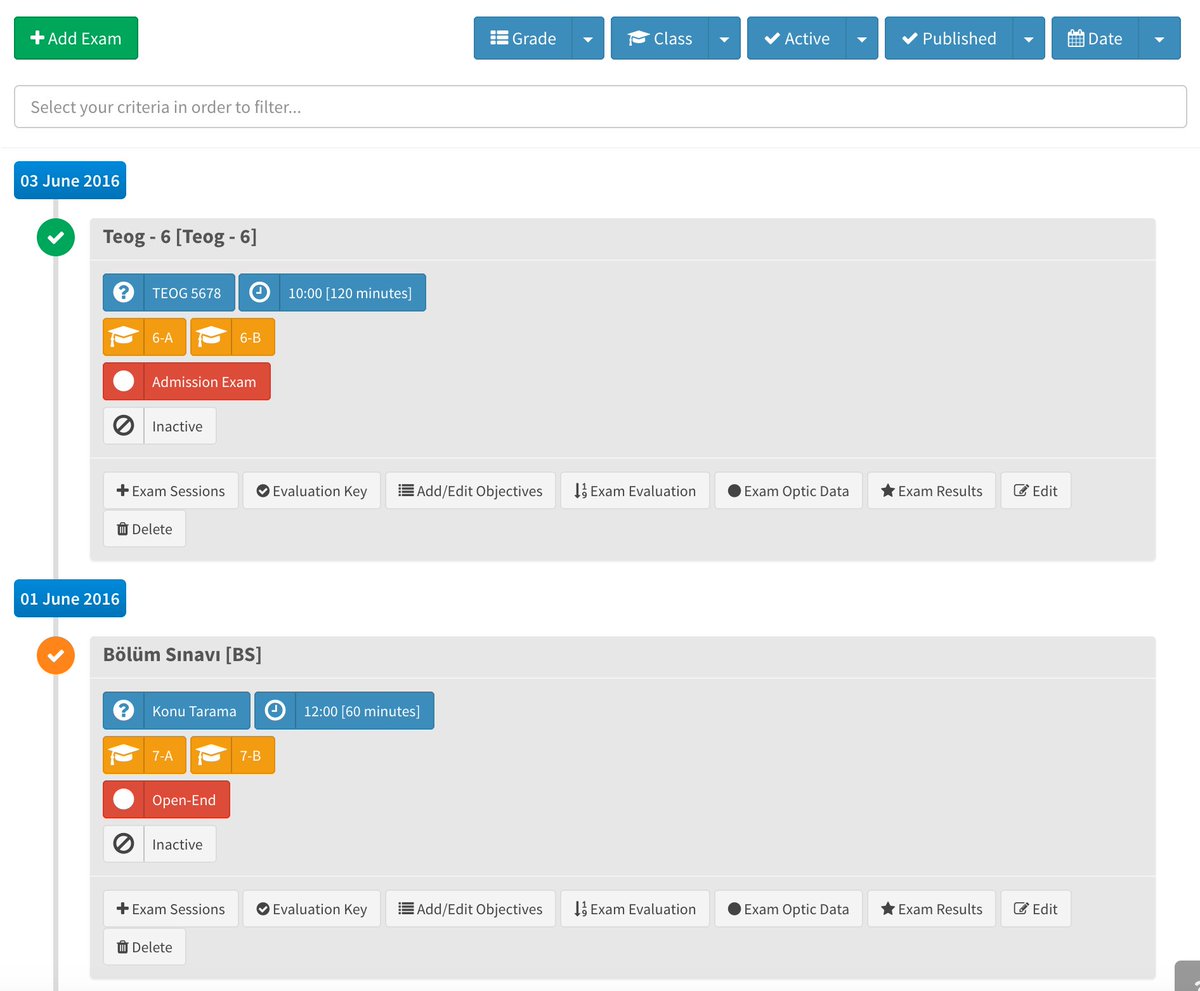Image resolution: width=1200 pixels, height=991 pixels.
Task: Open Exam Sessions for Teog - 6
Action: click(171, 490)
